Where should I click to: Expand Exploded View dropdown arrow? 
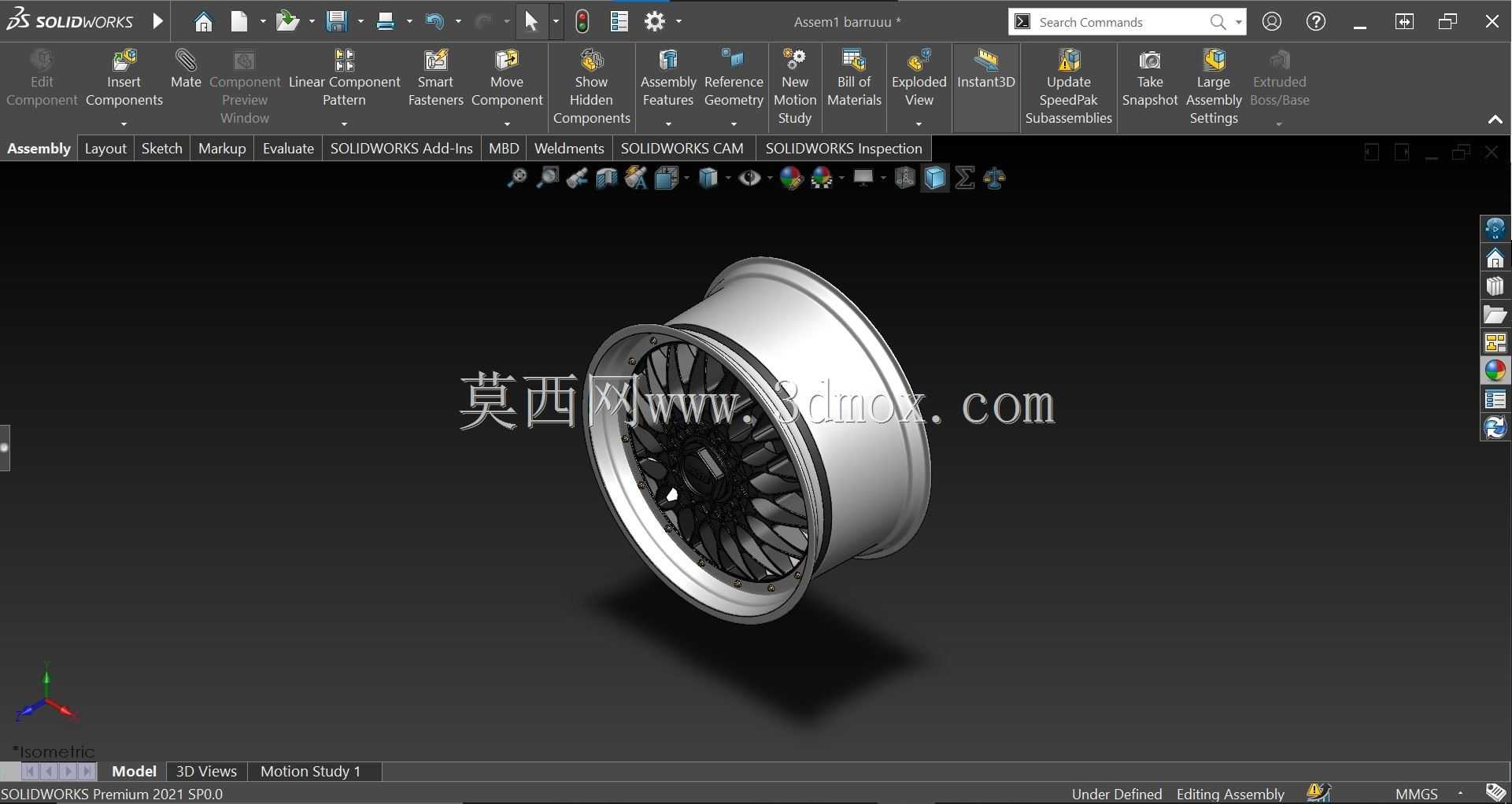919,124
